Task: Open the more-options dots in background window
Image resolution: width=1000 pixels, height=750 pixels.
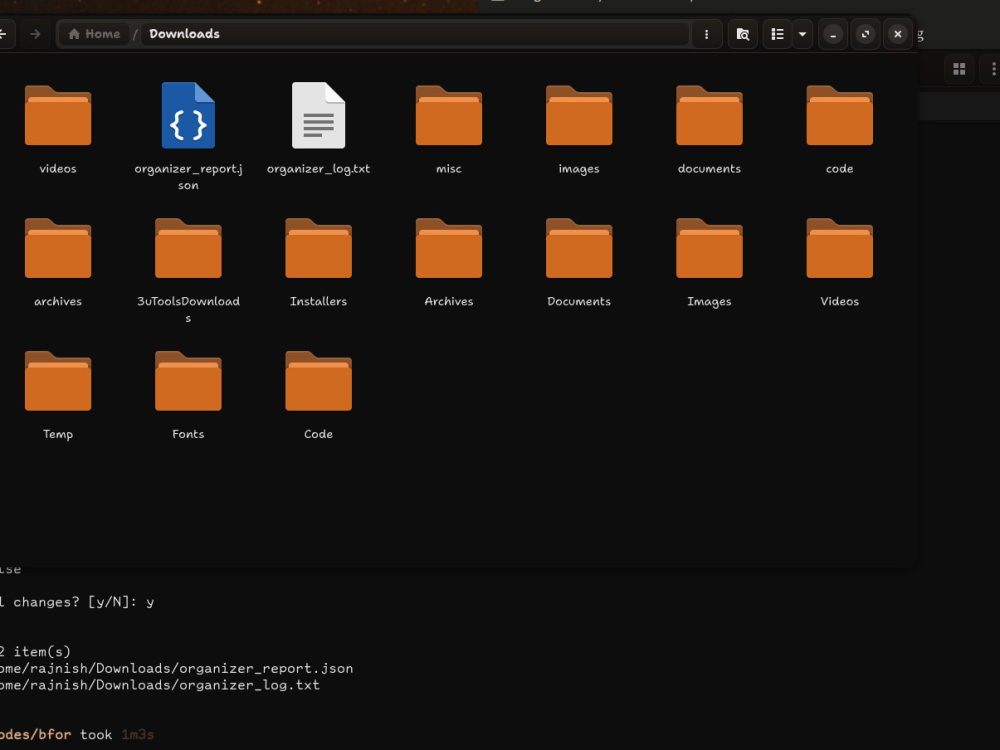Action: pyautogui.click(x=993, y=69)
